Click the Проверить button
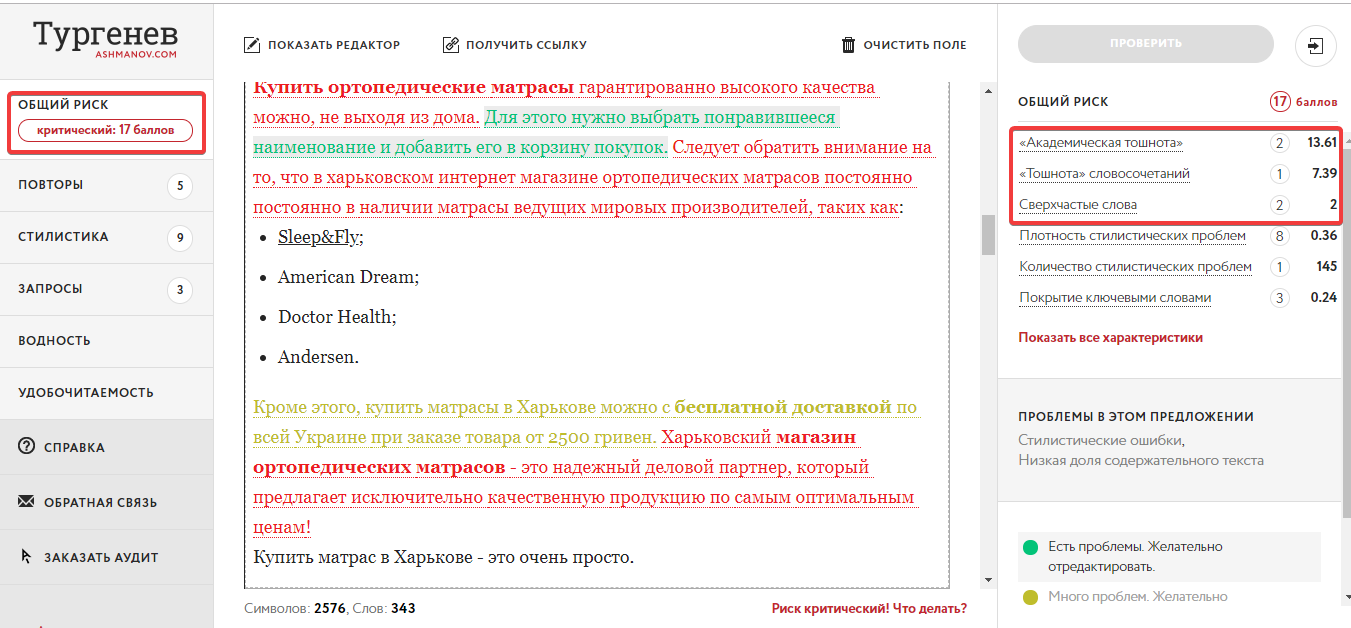 (1146, 44)
